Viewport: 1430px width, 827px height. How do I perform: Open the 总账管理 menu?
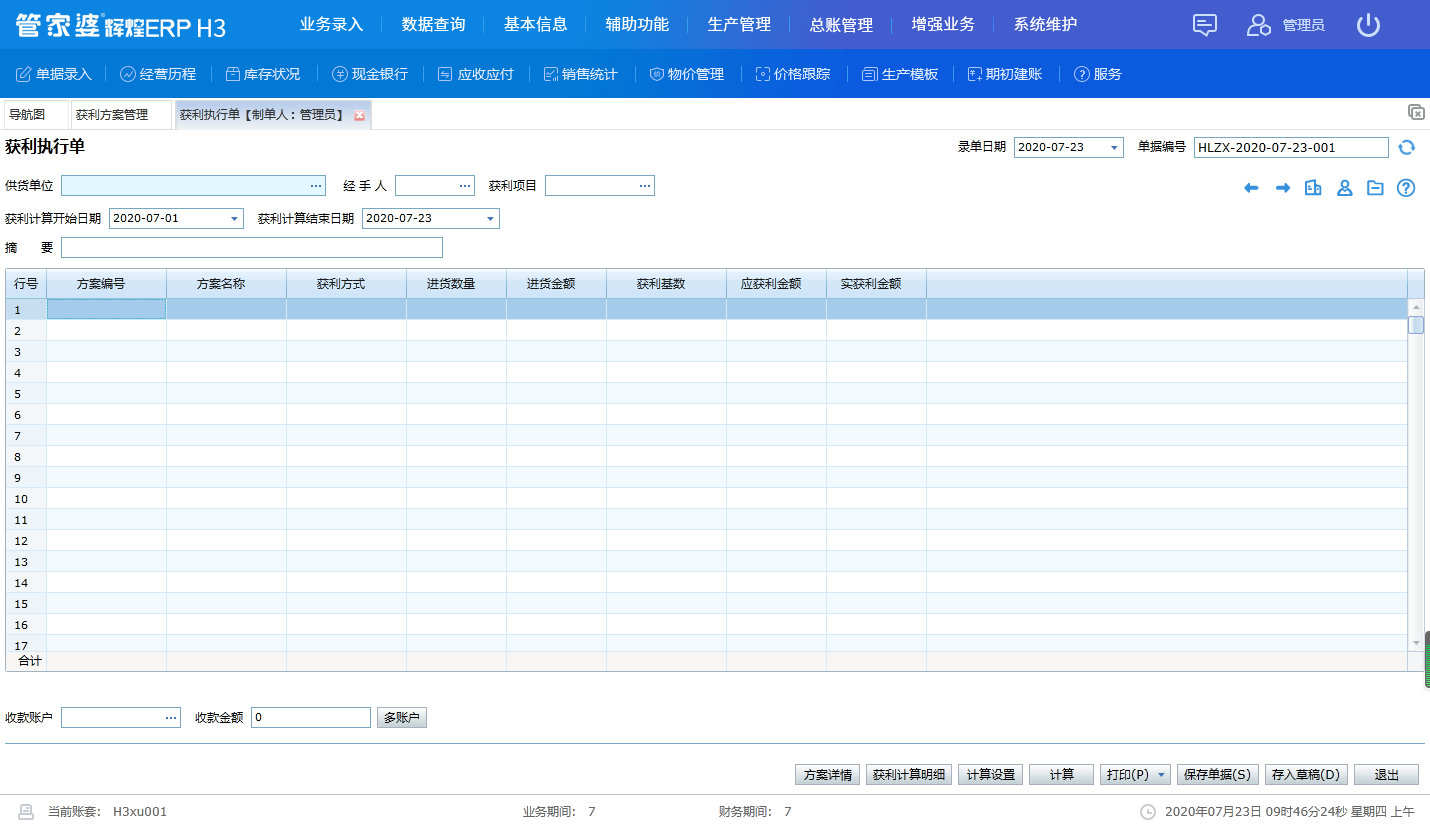click(842, 25)
